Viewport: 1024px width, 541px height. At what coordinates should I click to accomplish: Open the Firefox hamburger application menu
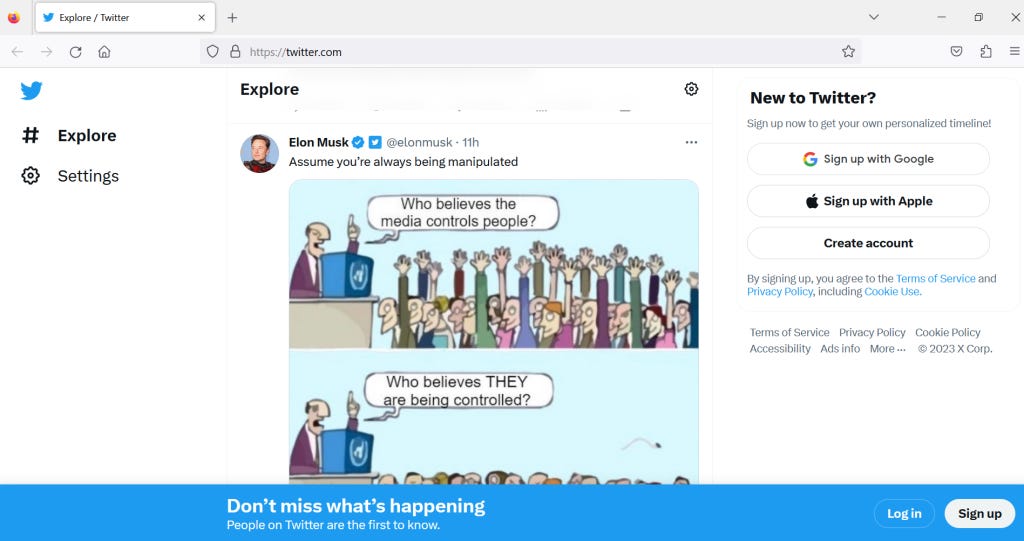(x=1014, y=52)
